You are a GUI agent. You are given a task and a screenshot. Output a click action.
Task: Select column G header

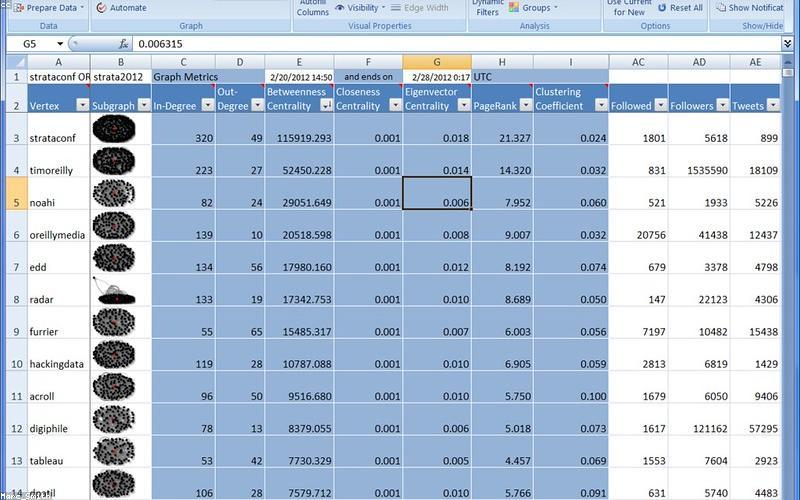coord(437,62)
